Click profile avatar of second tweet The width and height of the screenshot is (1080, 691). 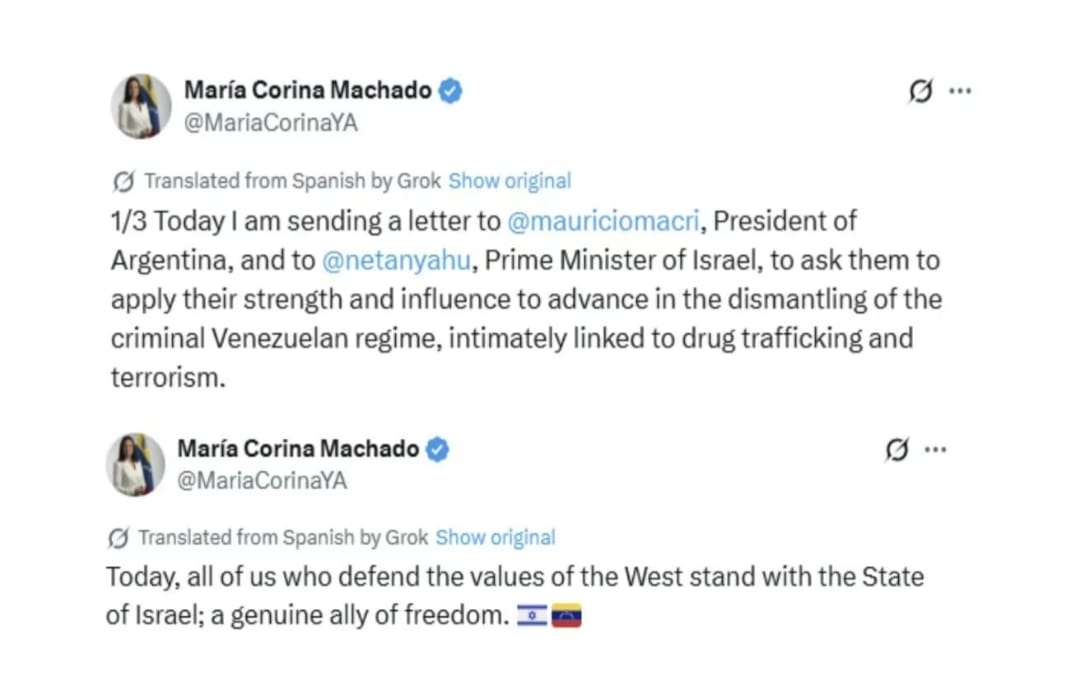click(x=135, y=464)
